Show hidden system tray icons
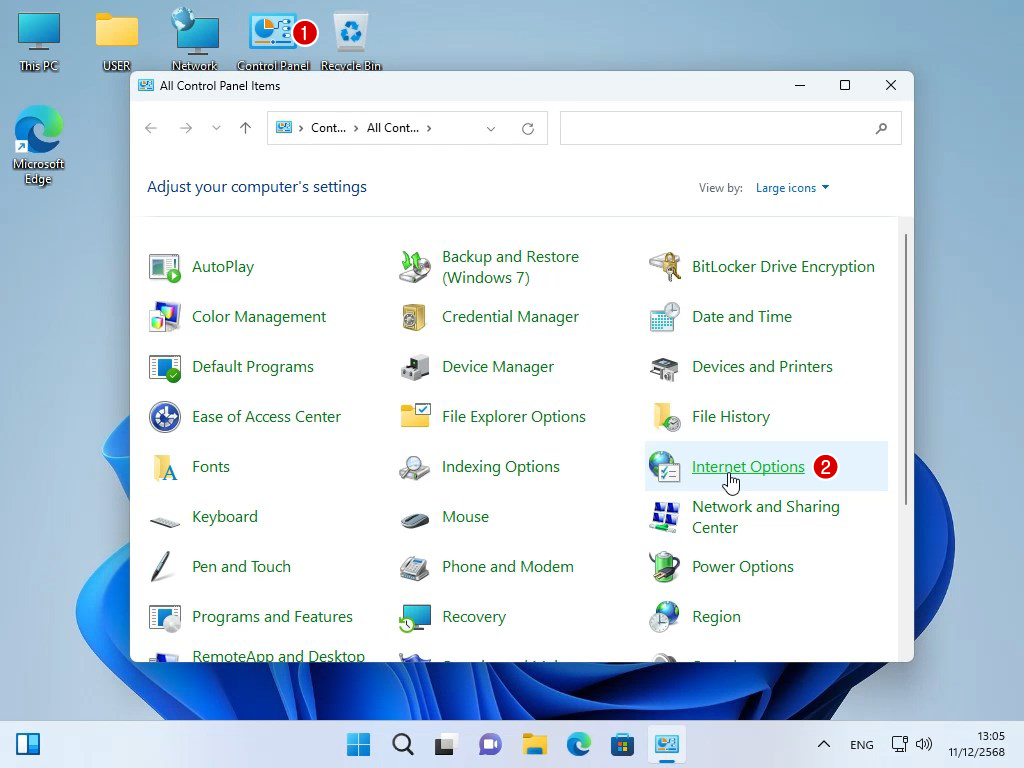 click(823, 744)
